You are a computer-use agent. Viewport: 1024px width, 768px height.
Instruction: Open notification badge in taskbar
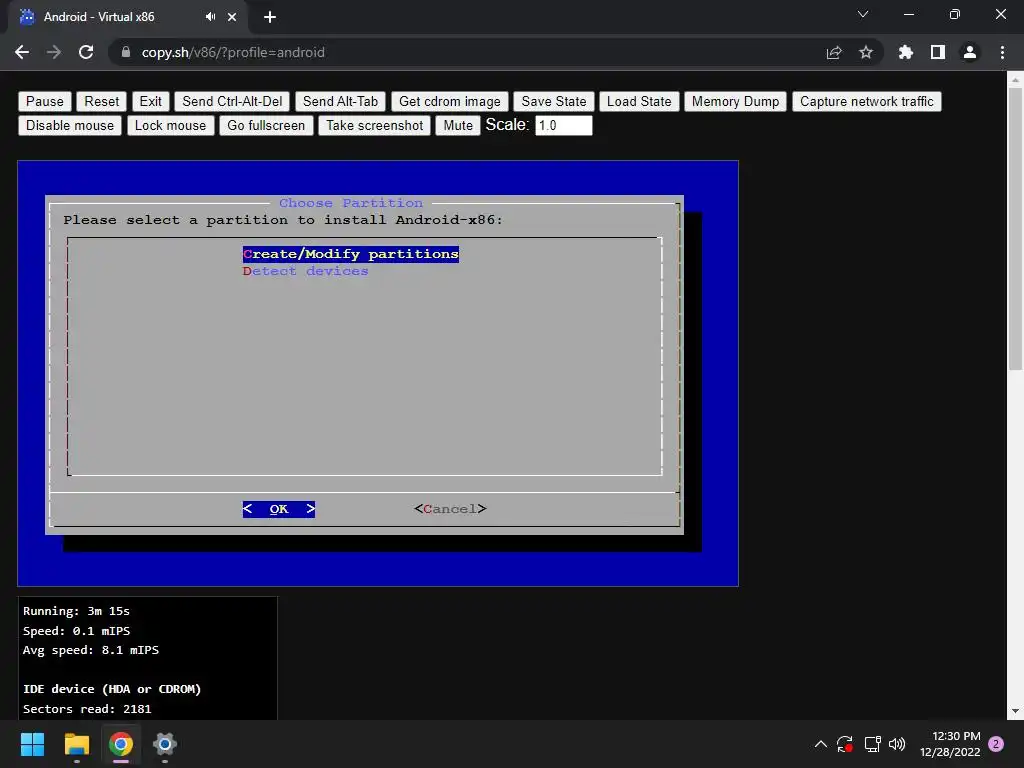pos(996,744)
